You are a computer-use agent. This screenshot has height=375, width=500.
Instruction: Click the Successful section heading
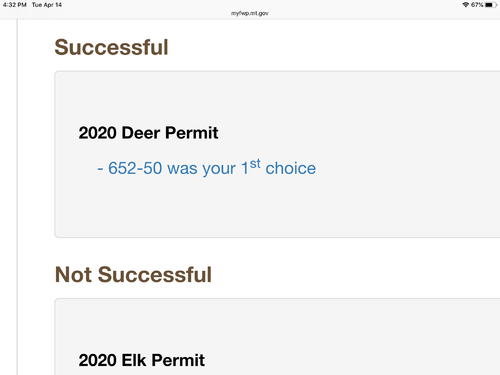coord(111,47)
